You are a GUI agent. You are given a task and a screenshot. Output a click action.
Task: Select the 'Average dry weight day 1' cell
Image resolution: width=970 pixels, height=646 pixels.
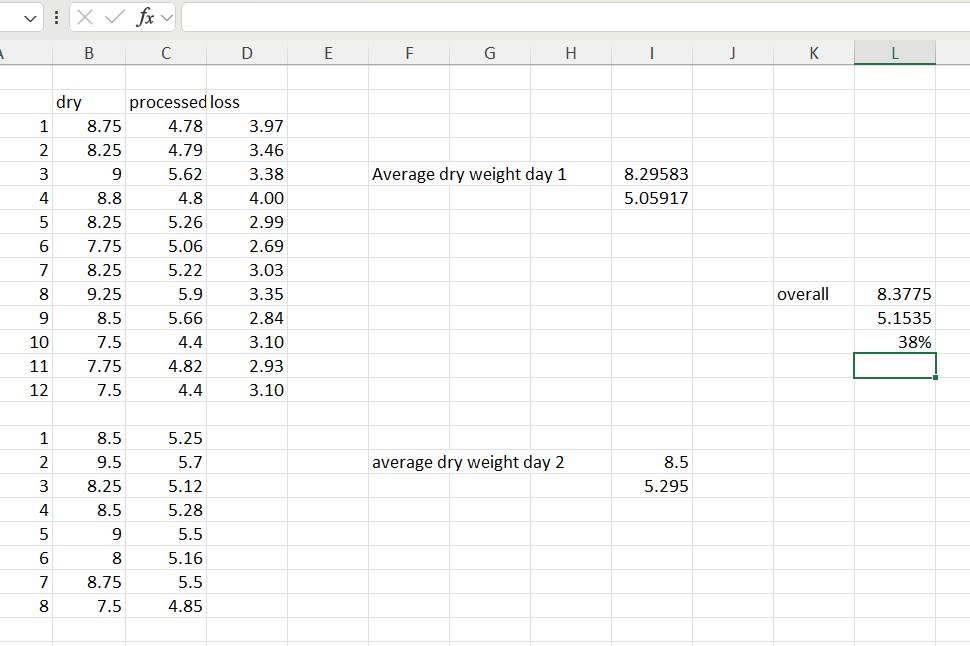(x=469, y=174)
